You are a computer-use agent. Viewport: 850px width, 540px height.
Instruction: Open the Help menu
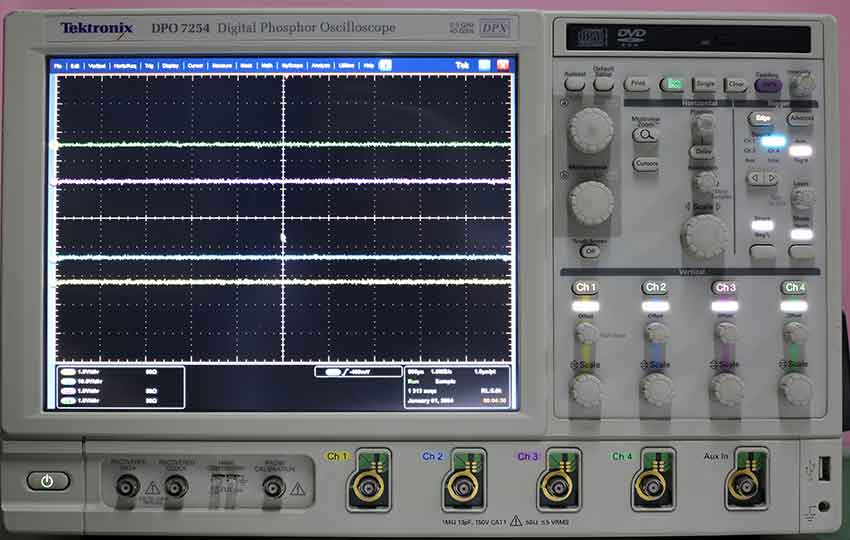(x=369, y=66)
